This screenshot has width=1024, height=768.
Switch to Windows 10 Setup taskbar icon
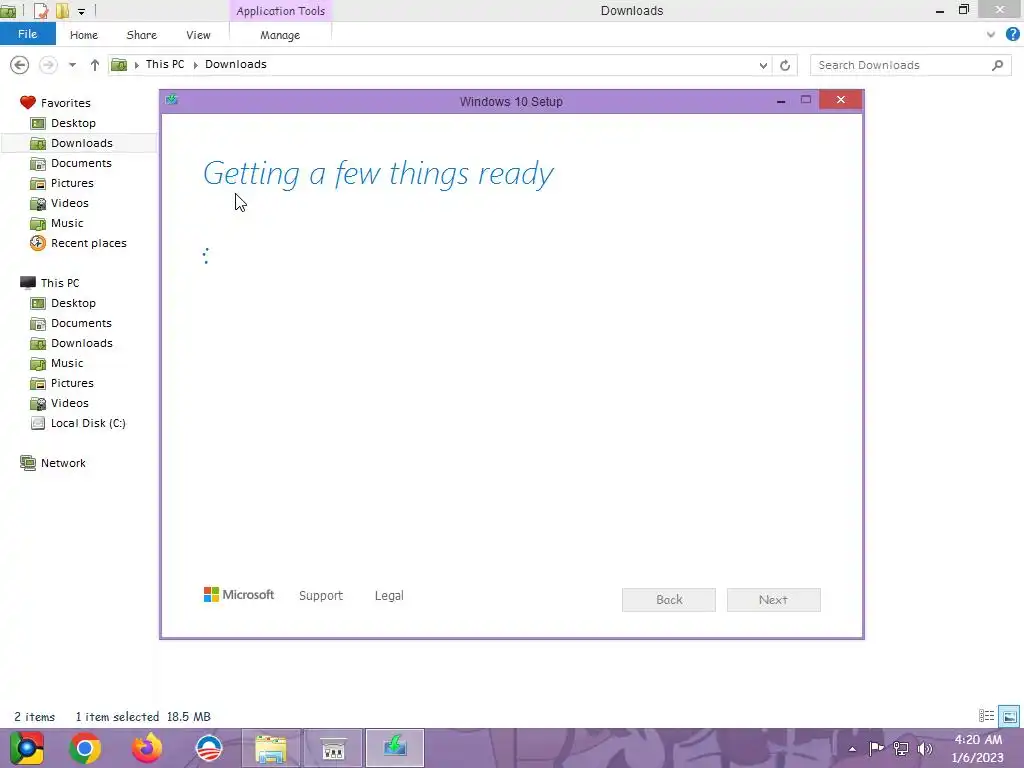click(395, 748)
